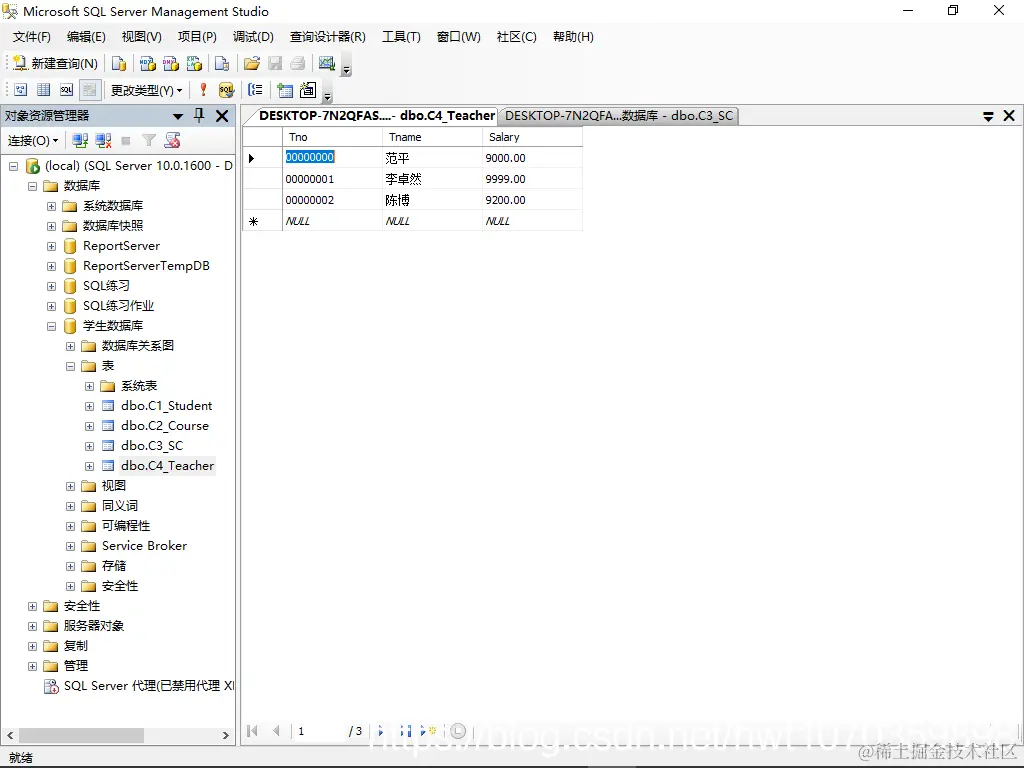
Task: Open the Change Type (更改类型) dropdown
Action: [146, 90]
